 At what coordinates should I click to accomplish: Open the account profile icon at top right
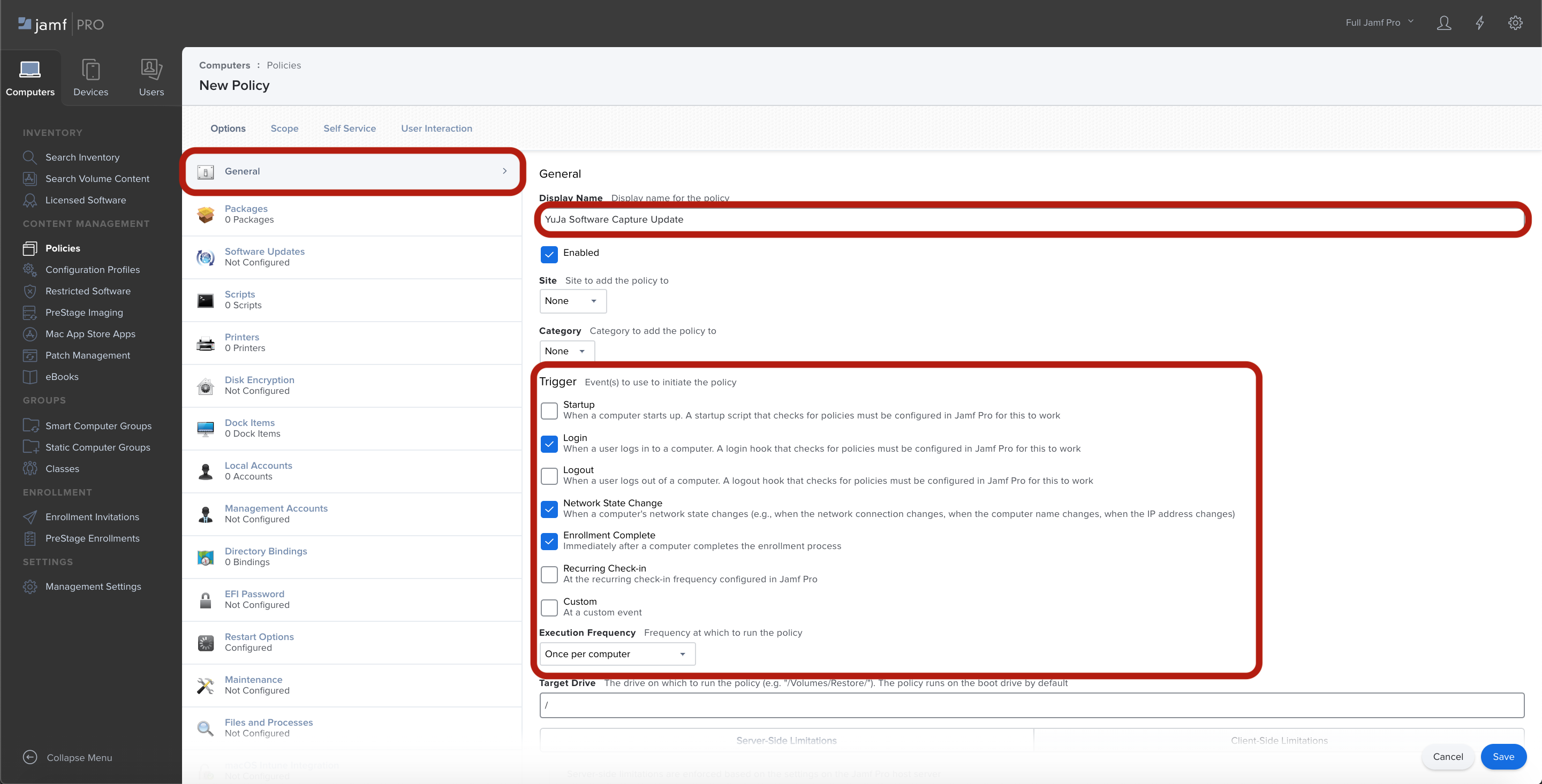tap(1444, 22)
